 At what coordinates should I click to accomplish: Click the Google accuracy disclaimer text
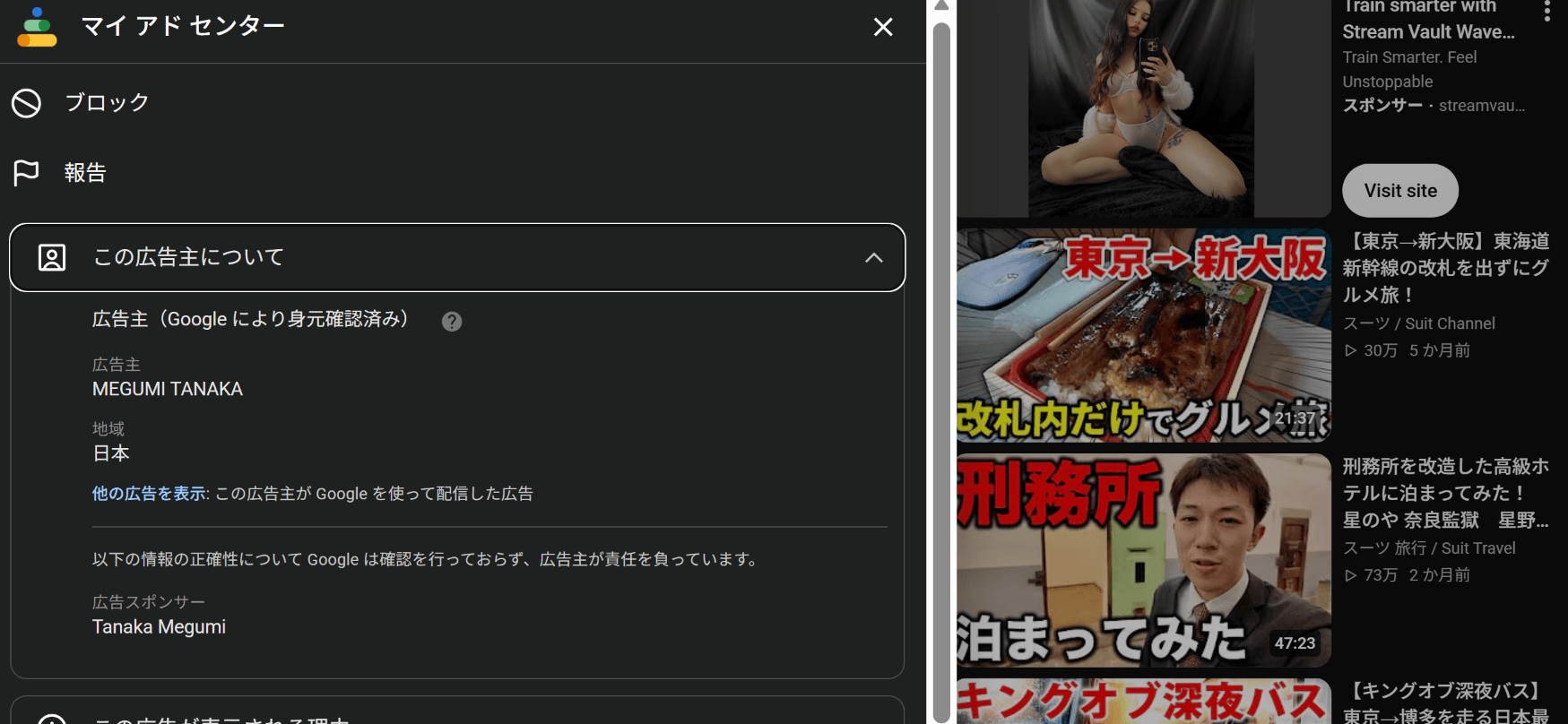point(427,559)
